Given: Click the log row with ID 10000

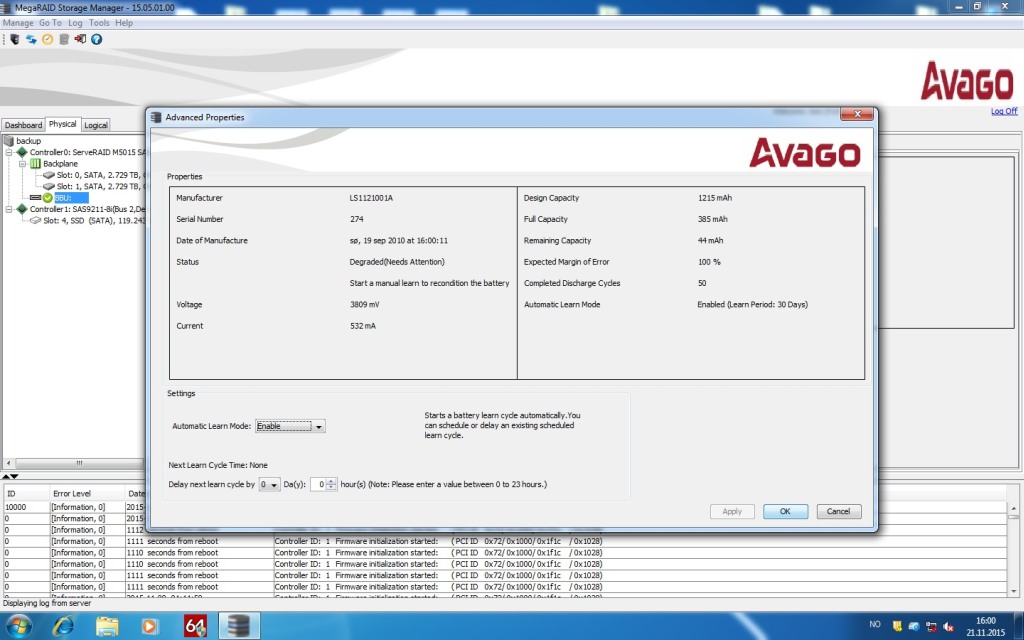Looking at the screenshot, I should click(x=505, y=507).
